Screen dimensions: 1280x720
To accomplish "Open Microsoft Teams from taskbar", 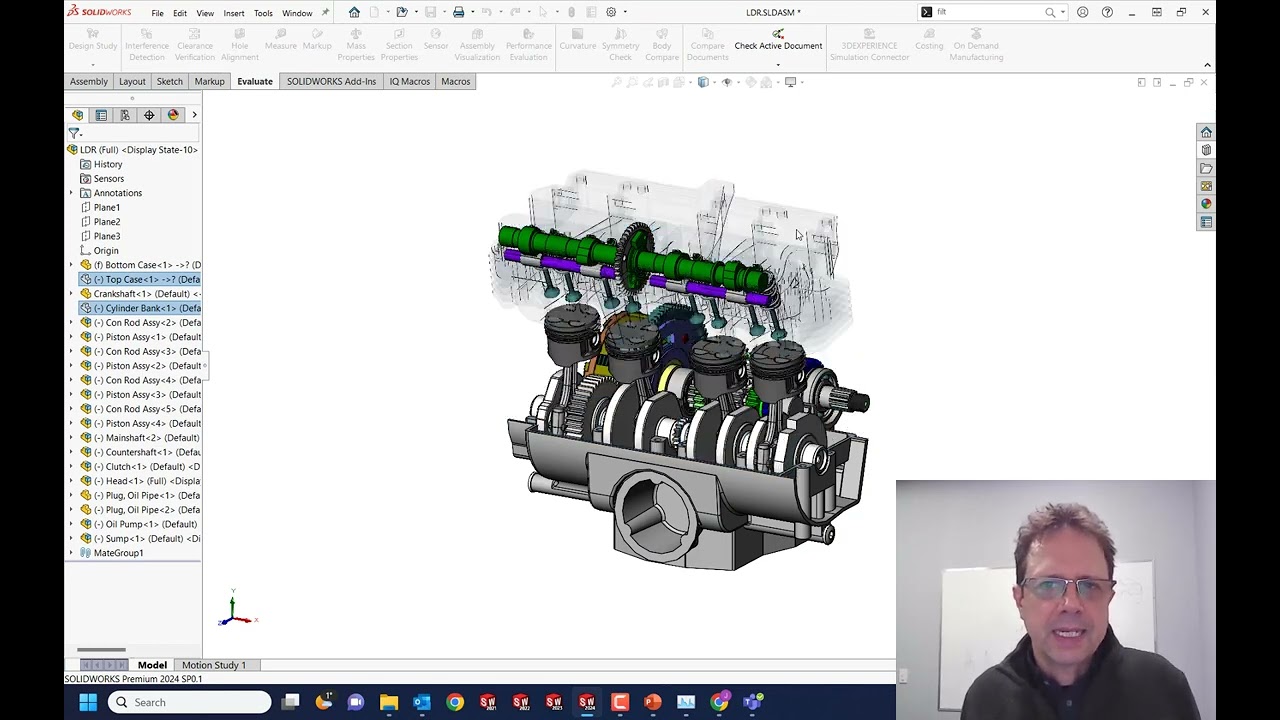I will pos(752,702).
